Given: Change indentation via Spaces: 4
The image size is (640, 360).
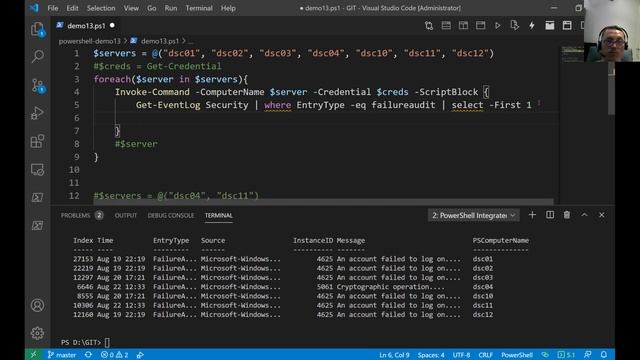Looking at the screenshot, I should point(431,355).
